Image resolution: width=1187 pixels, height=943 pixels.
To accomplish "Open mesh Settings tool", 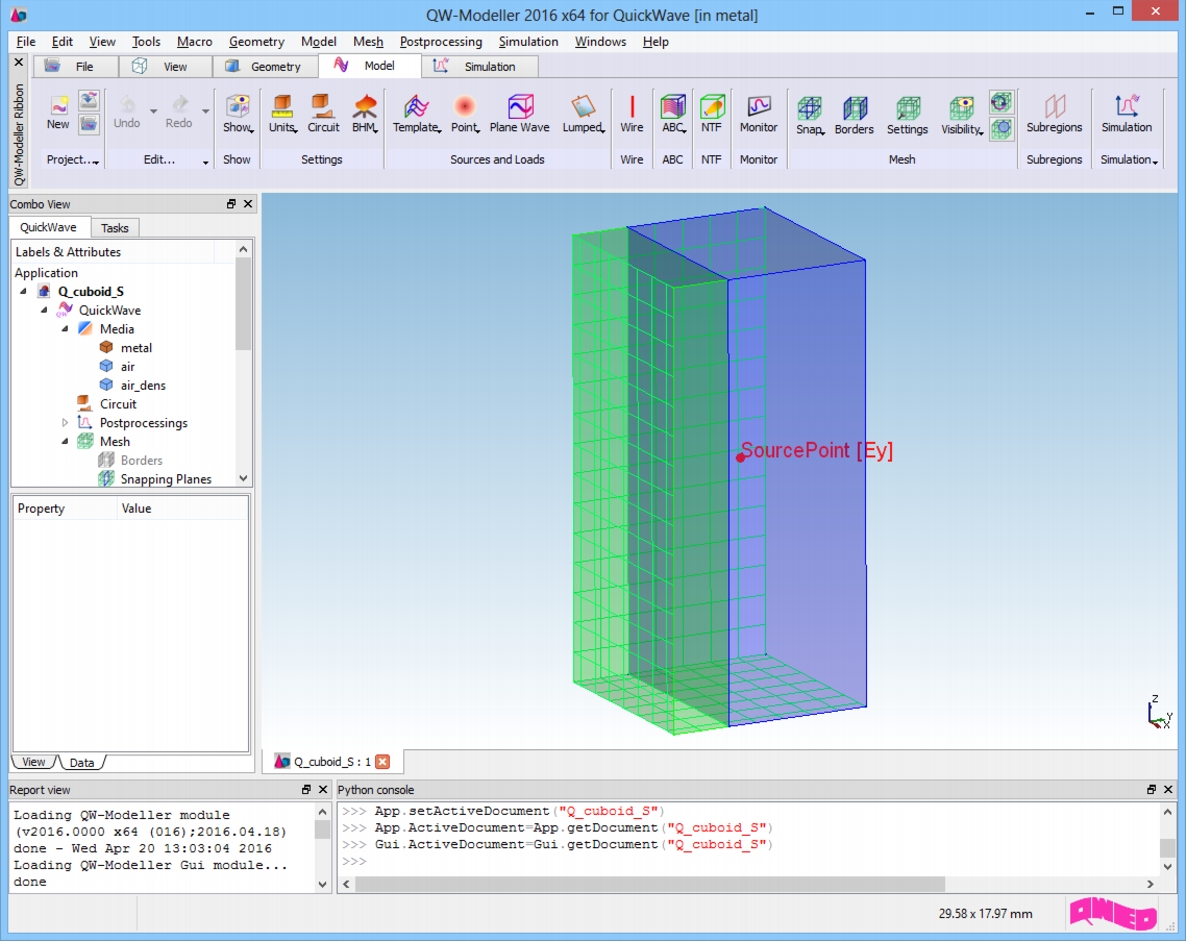I will tap(907, 115).
